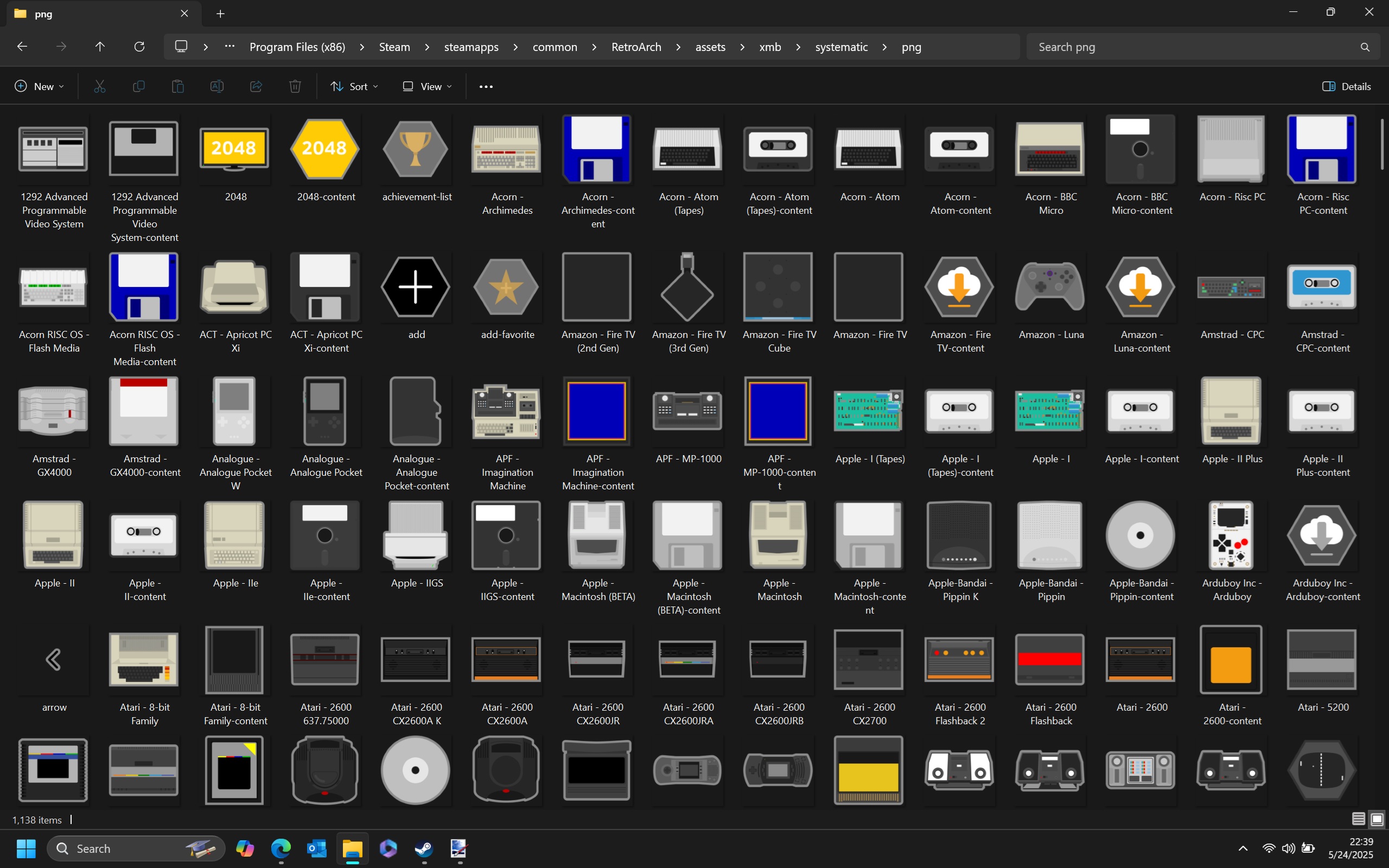Click the Up directory arrow icon

pos(100,47)
